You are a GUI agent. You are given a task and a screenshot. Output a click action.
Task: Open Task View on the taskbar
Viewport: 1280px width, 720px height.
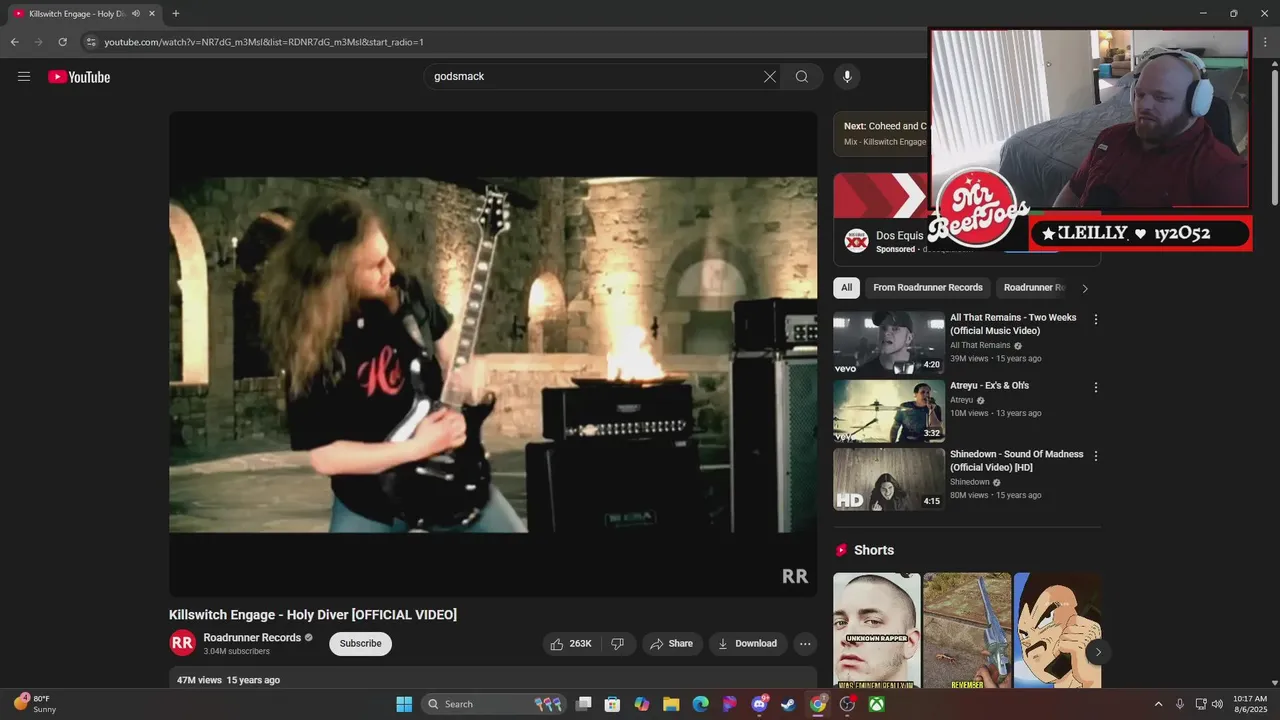point(584,704)
